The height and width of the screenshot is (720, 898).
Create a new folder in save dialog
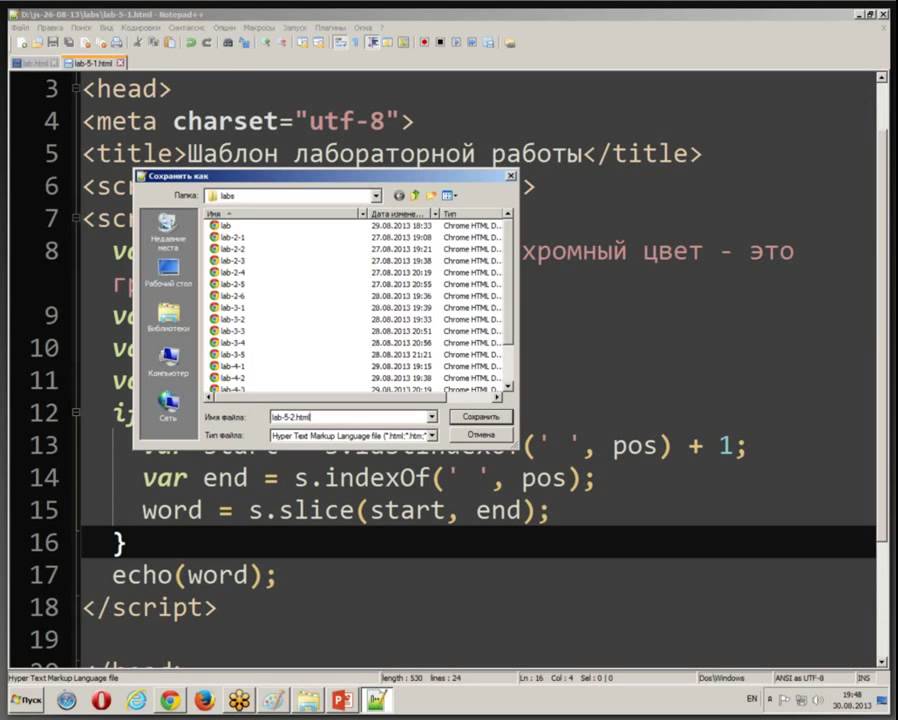pyautogui.click(x=431, y=196)
